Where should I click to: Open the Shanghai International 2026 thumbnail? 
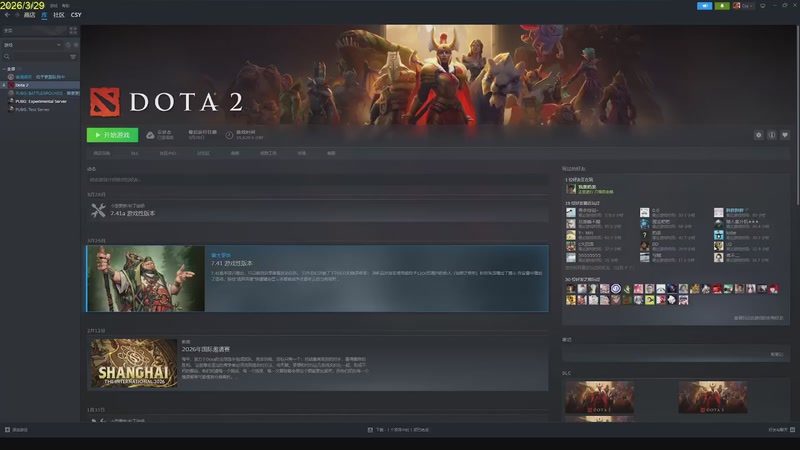click(134, 363)
